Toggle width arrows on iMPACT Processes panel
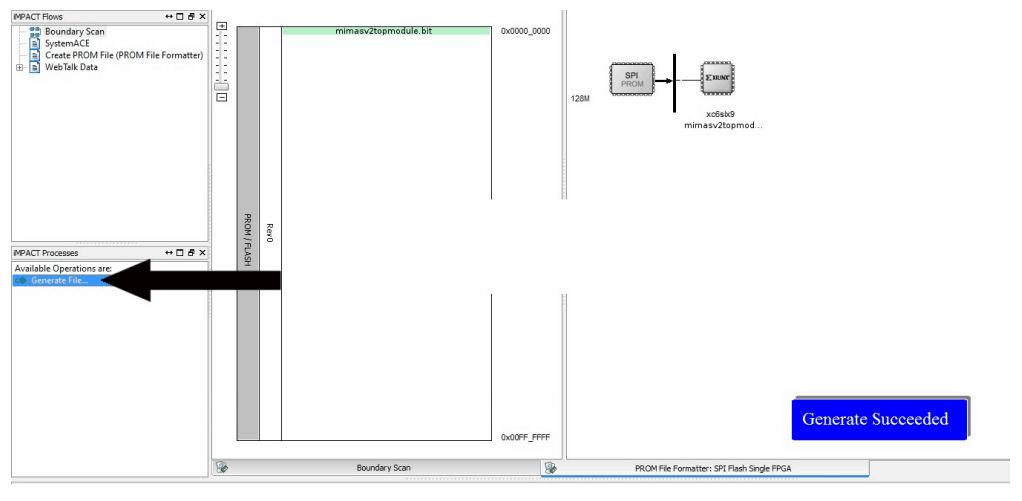 169,253
